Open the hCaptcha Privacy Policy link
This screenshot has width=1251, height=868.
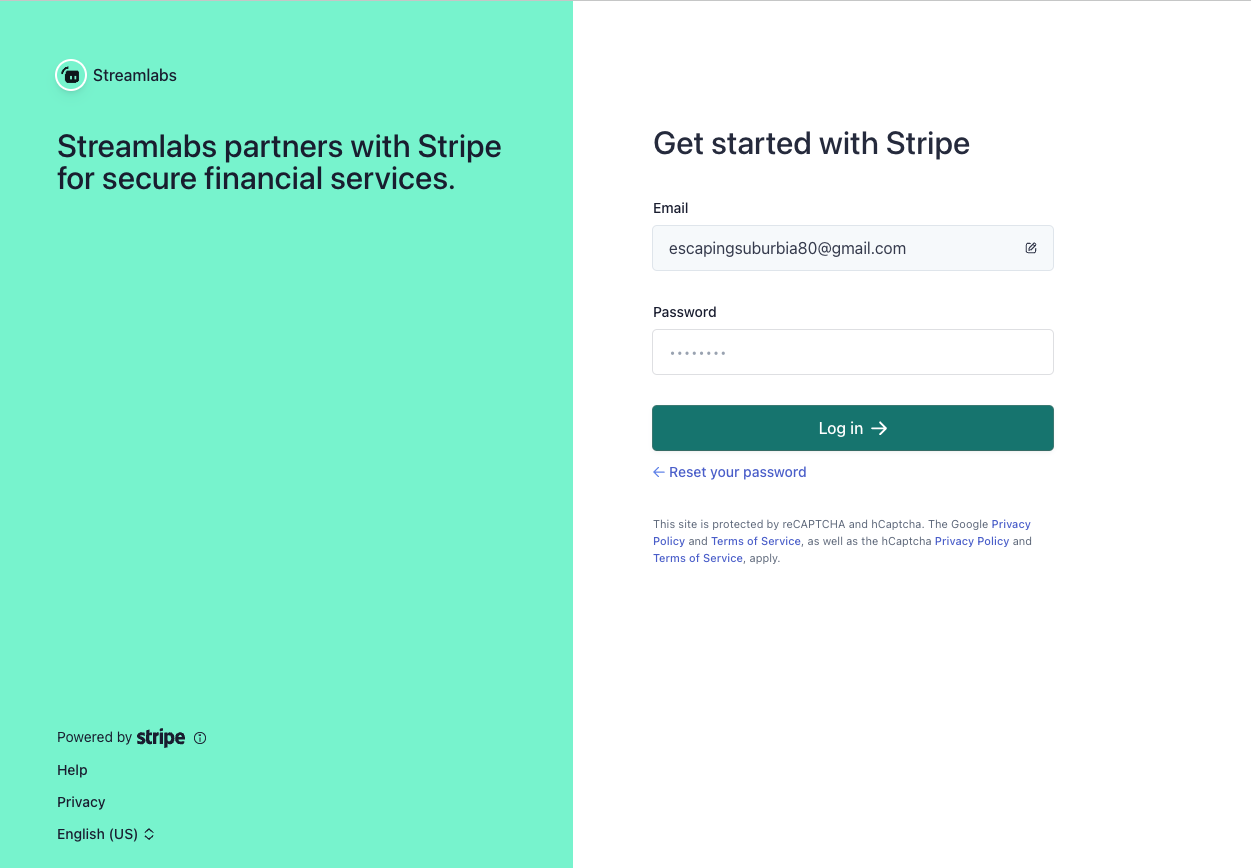[972, 541]
